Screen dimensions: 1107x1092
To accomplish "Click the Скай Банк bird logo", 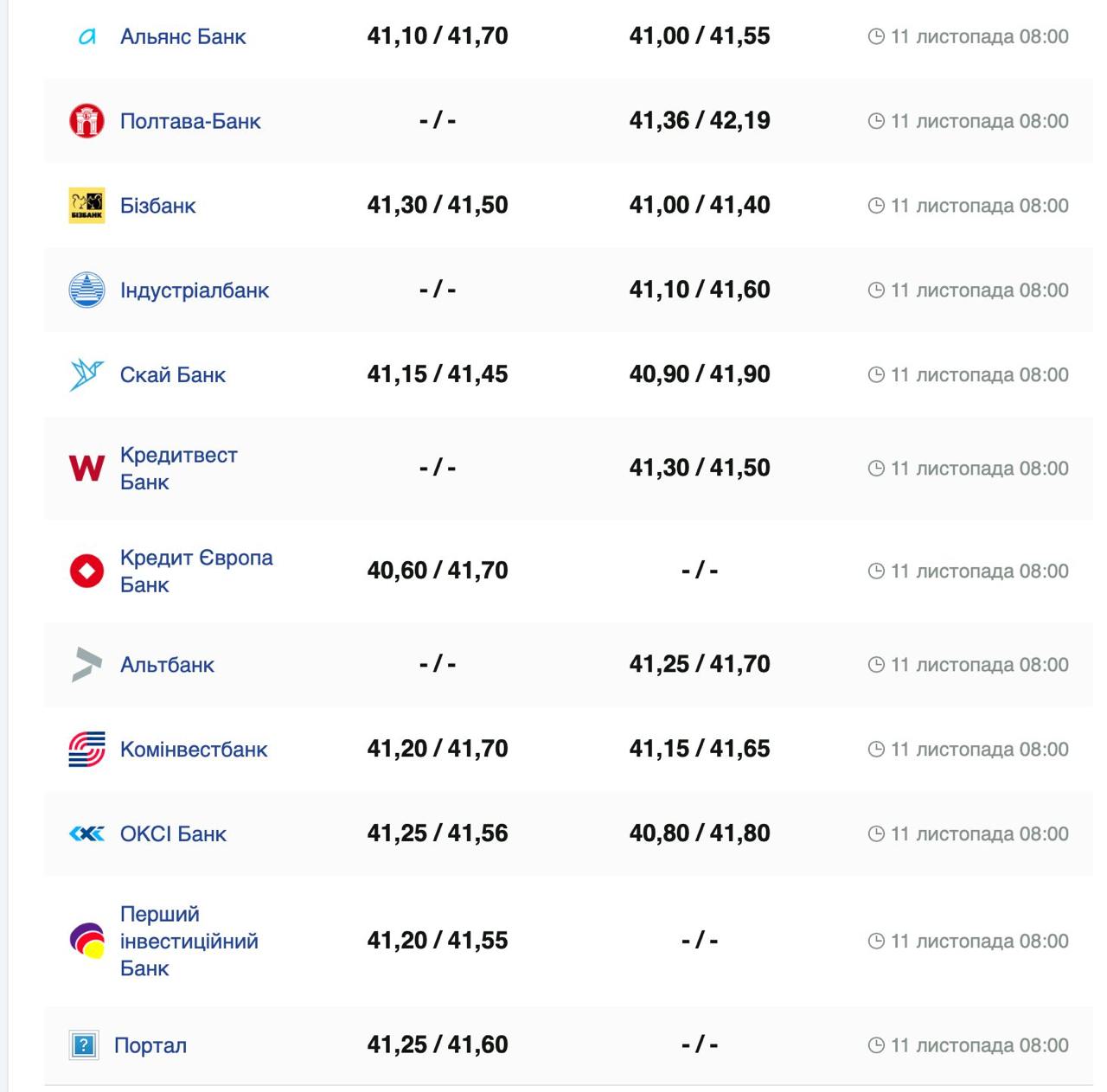I will [86, 374].
